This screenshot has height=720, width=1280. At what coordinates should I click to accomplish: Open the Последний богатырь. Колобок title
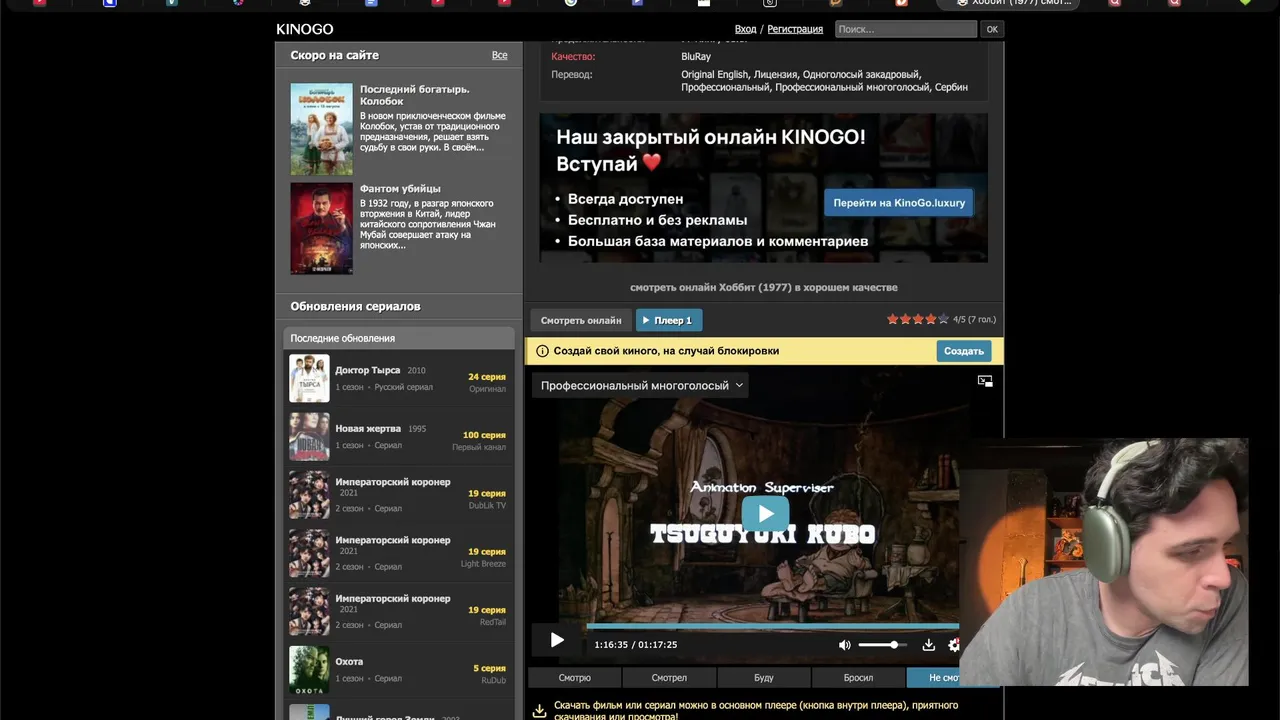click(414, 95)
